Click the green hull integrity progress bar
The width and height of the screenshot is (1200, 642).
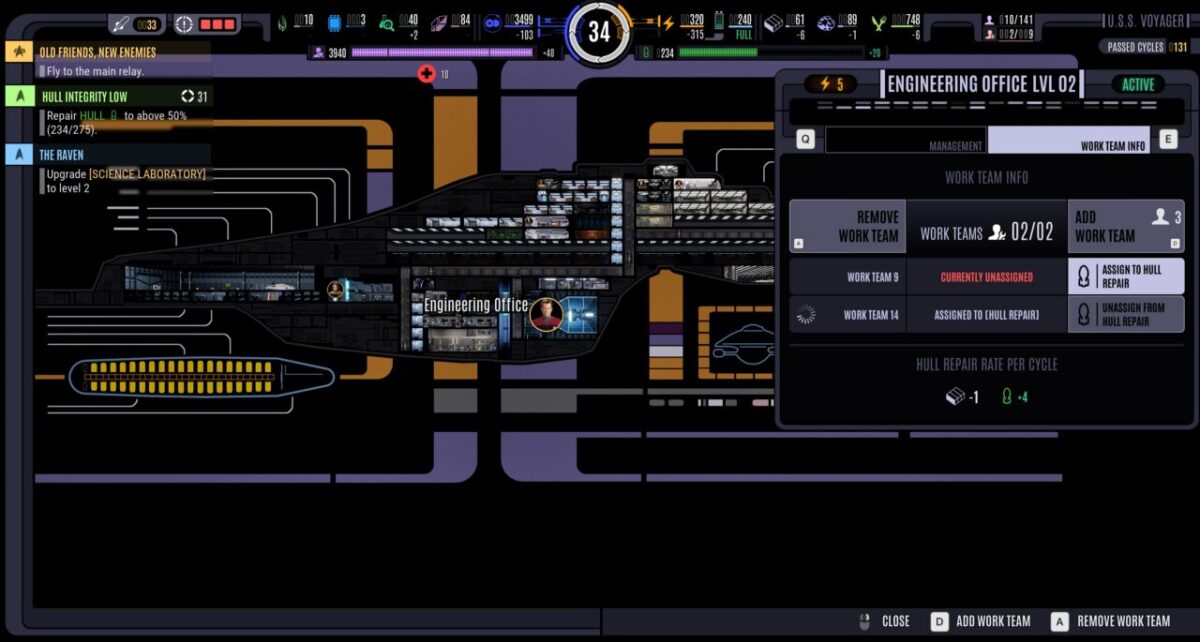[x=770, y=53]
